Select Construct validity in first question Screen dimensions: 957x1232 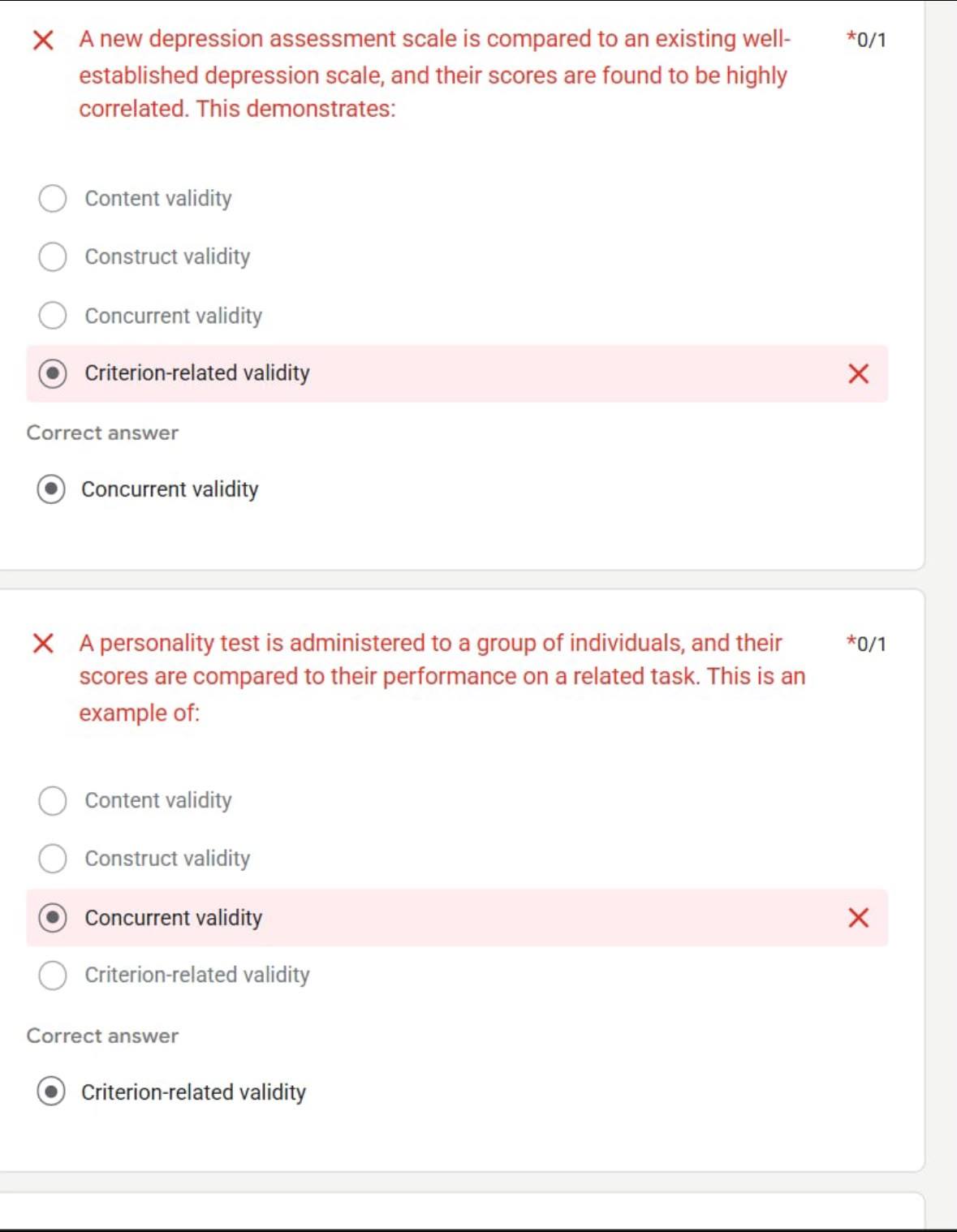53,256
